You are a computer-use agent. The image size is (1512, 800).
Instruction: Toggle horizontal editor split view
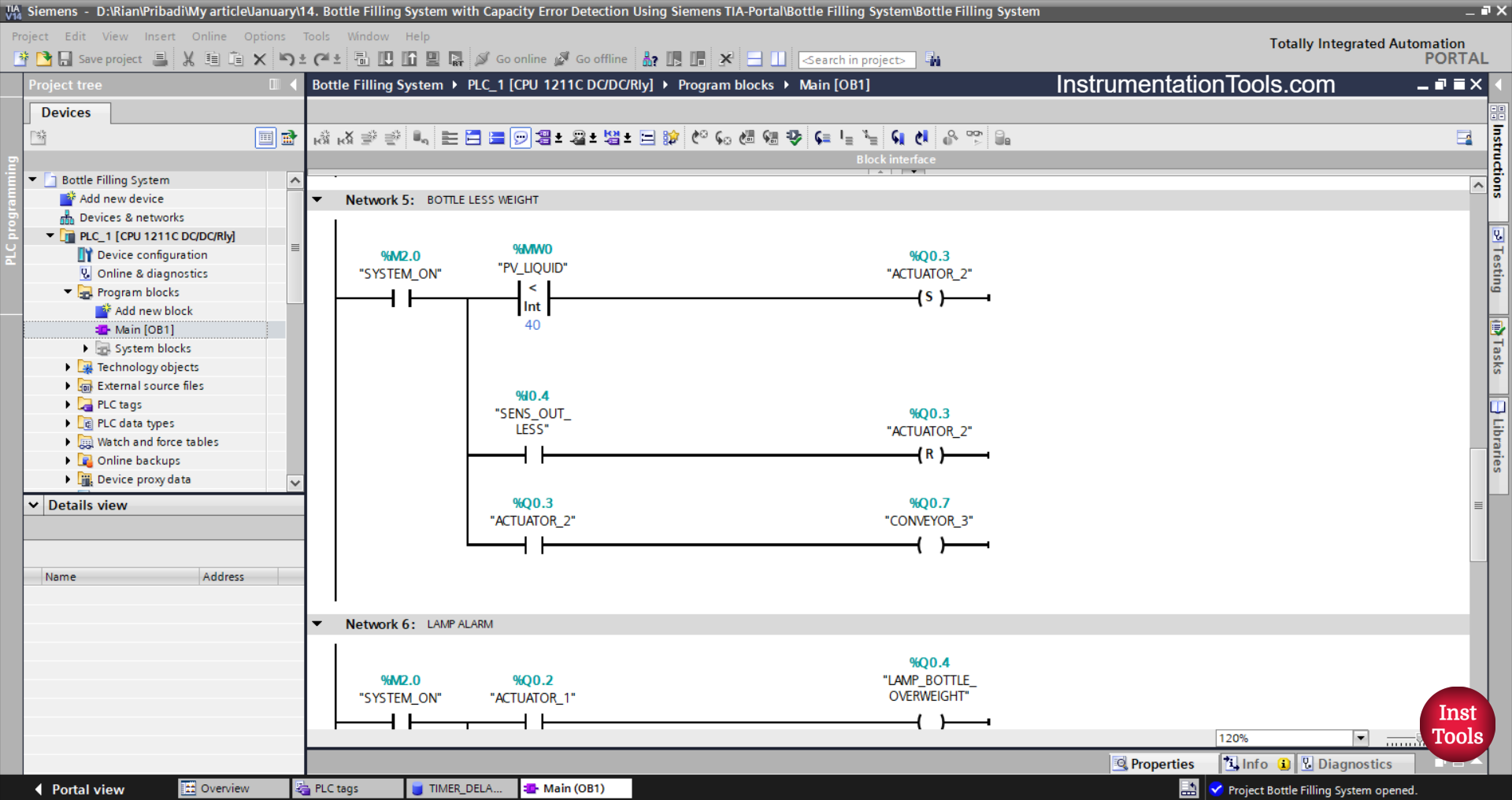pyautogui.click(x=754, y=59)
